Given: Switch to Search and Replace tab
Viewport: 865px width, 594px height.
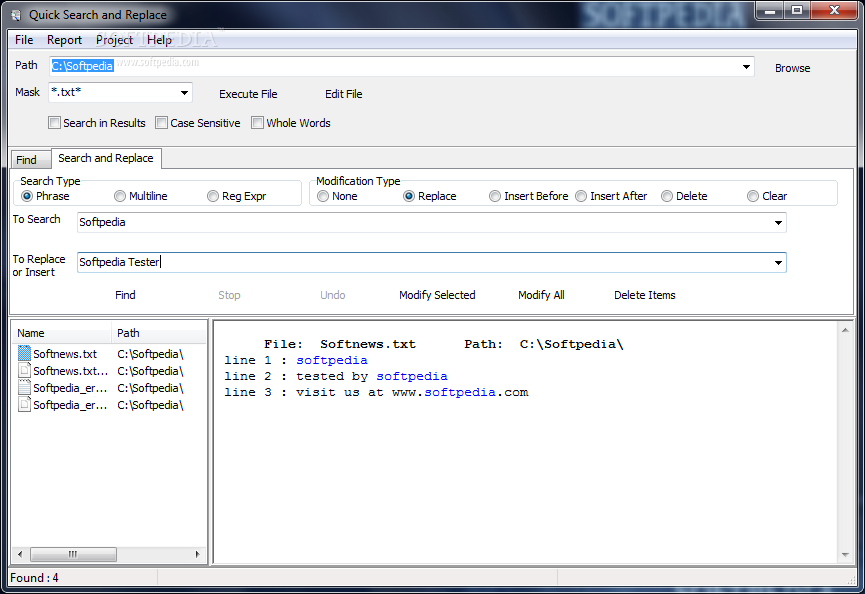Looking at the screenshot, I should (106, 158).
